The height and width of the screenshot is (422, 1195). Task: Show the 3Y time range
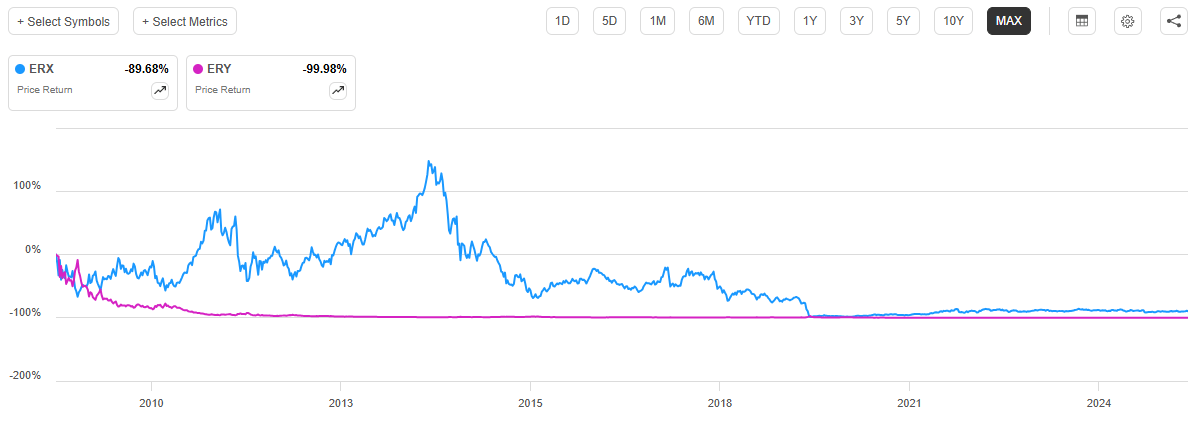click(x=857, y=21)
